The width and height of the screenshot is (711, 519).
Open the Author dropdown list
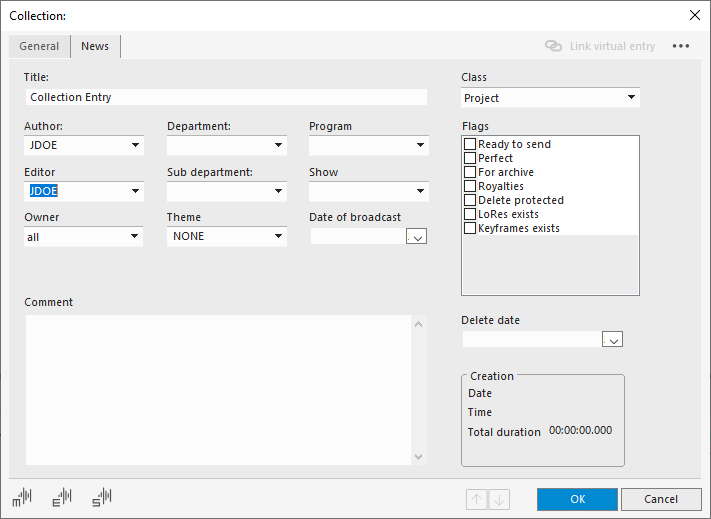tap(135, 146)
